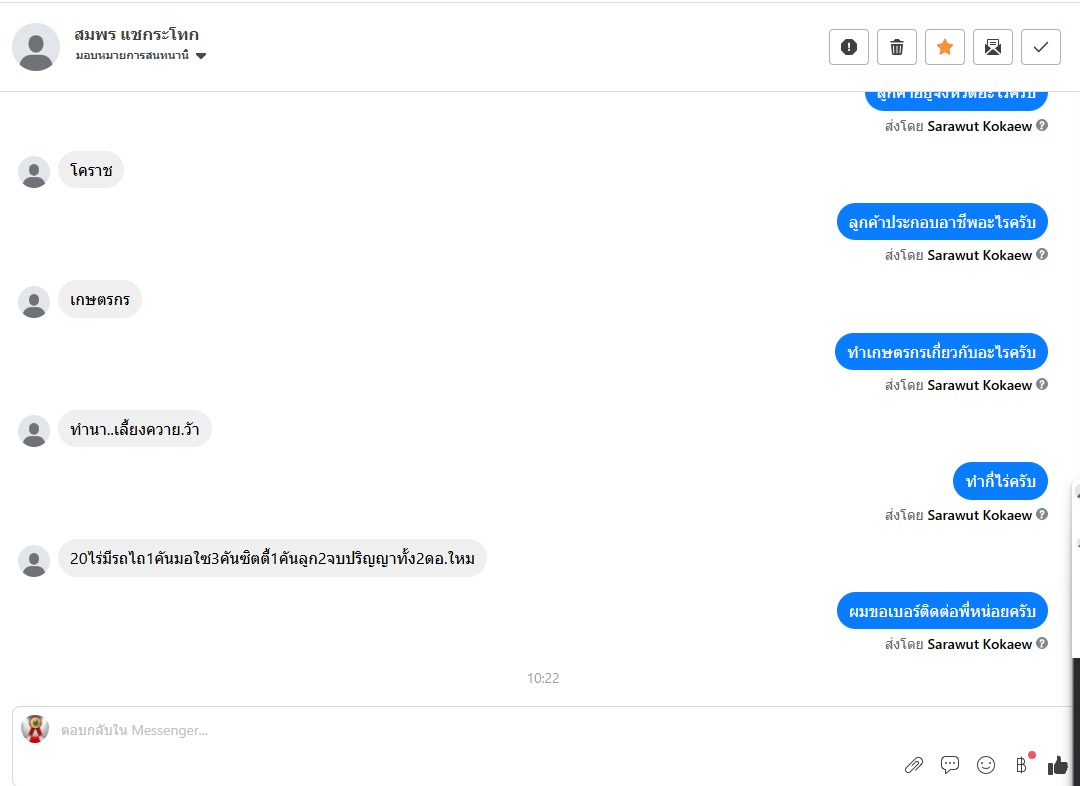Mark conversation as spam with exclamation icon
Image resolution: width=1080 pixels, height=786 pixels.
coord(849,47)
